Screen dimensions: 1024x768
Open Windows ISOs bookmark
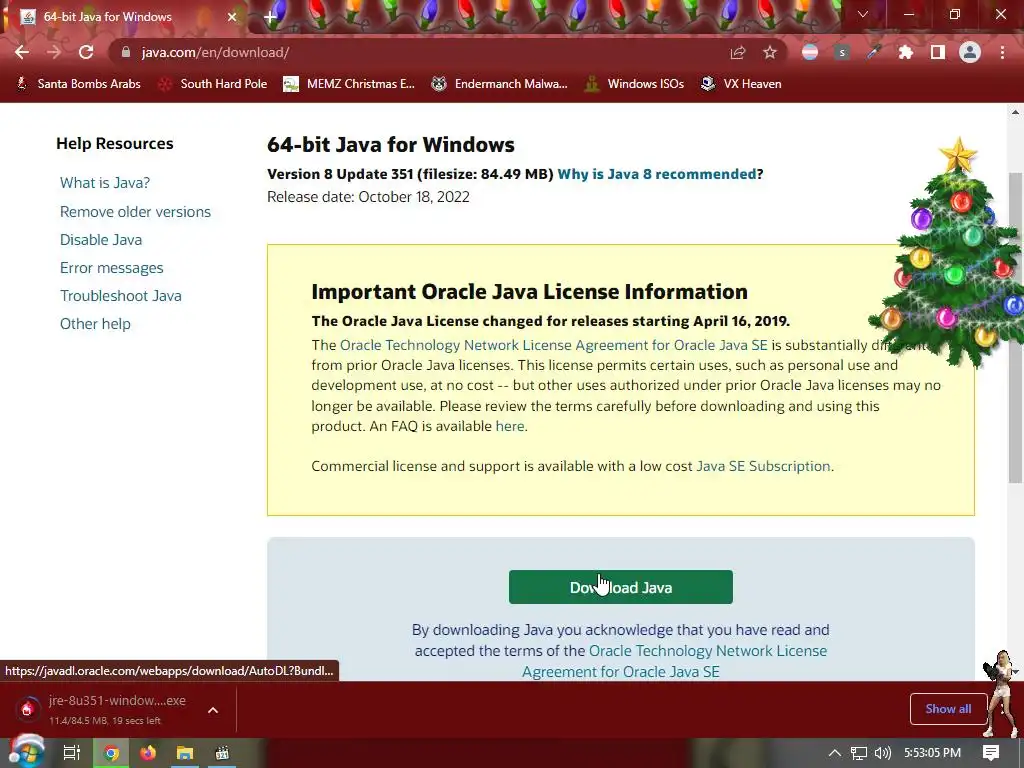[x=634, y=84]
